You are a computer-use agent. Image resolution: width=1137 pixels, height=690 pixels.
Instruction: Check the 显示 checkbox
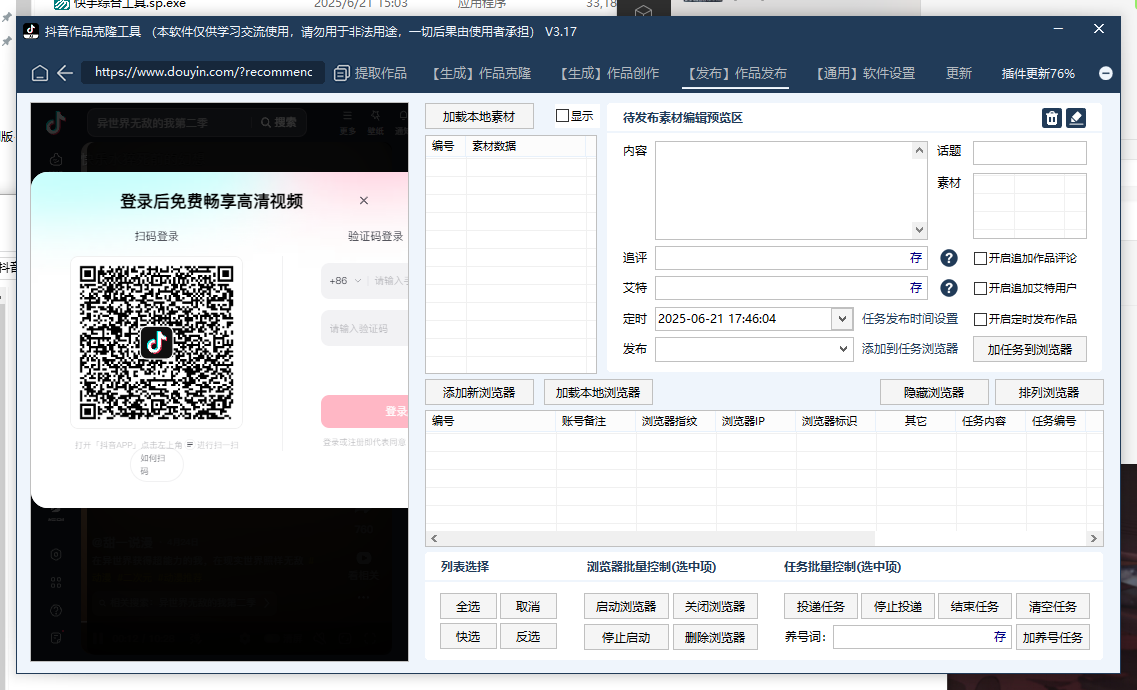point(562,116)
